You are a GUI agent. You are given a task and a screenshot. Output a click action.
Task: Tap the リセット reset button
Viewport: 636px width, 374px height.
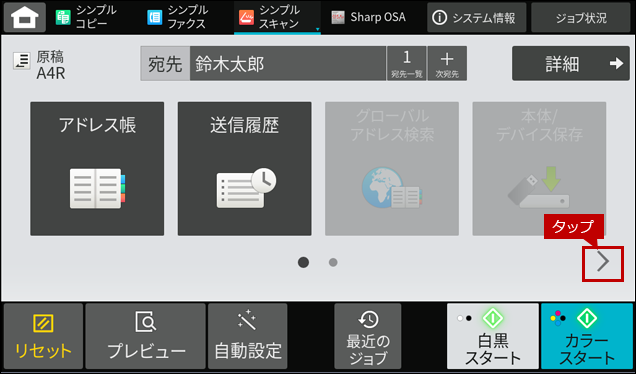coord(43,336)
